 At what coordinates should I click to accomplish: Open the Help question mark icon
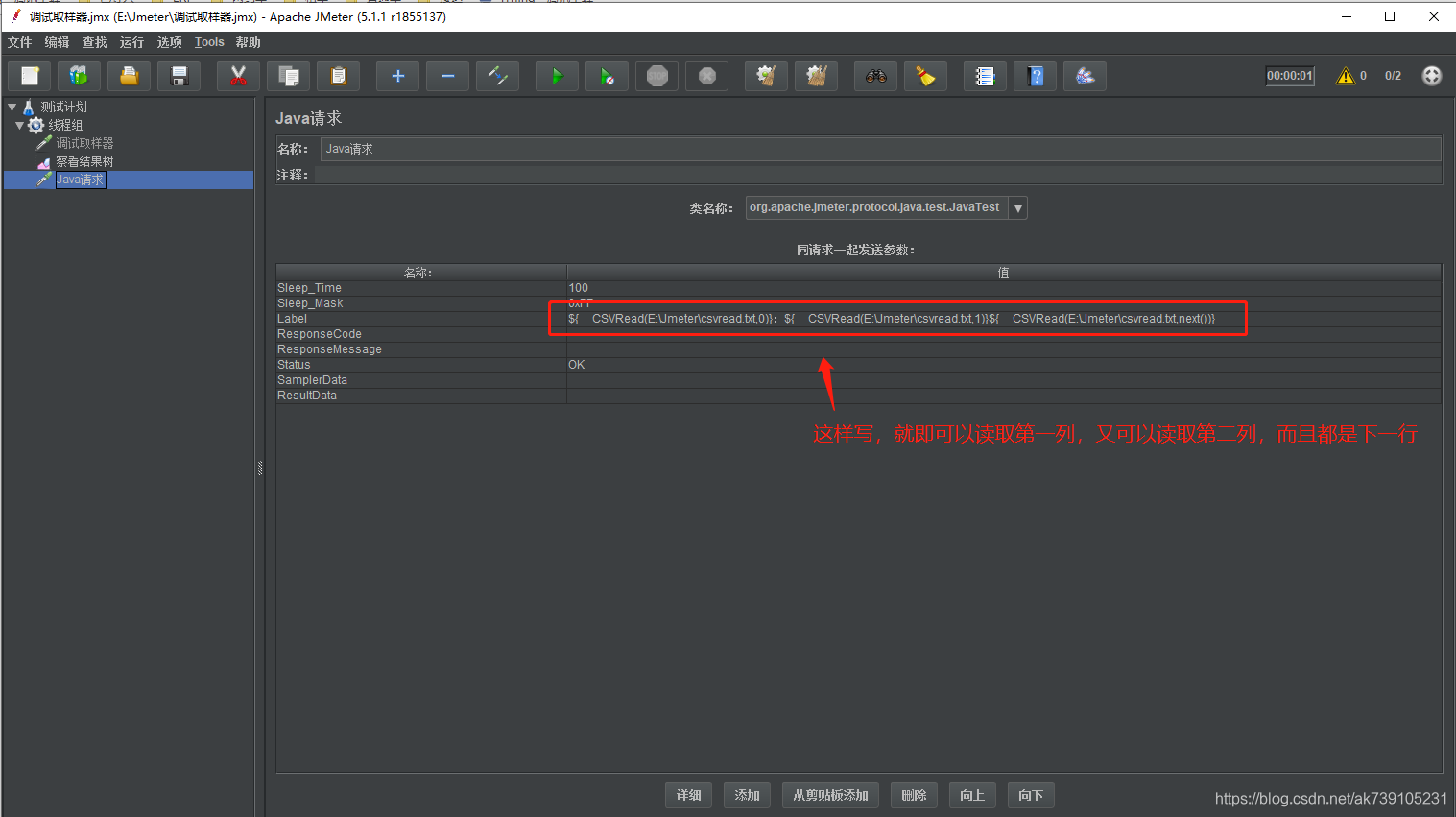1036,76
